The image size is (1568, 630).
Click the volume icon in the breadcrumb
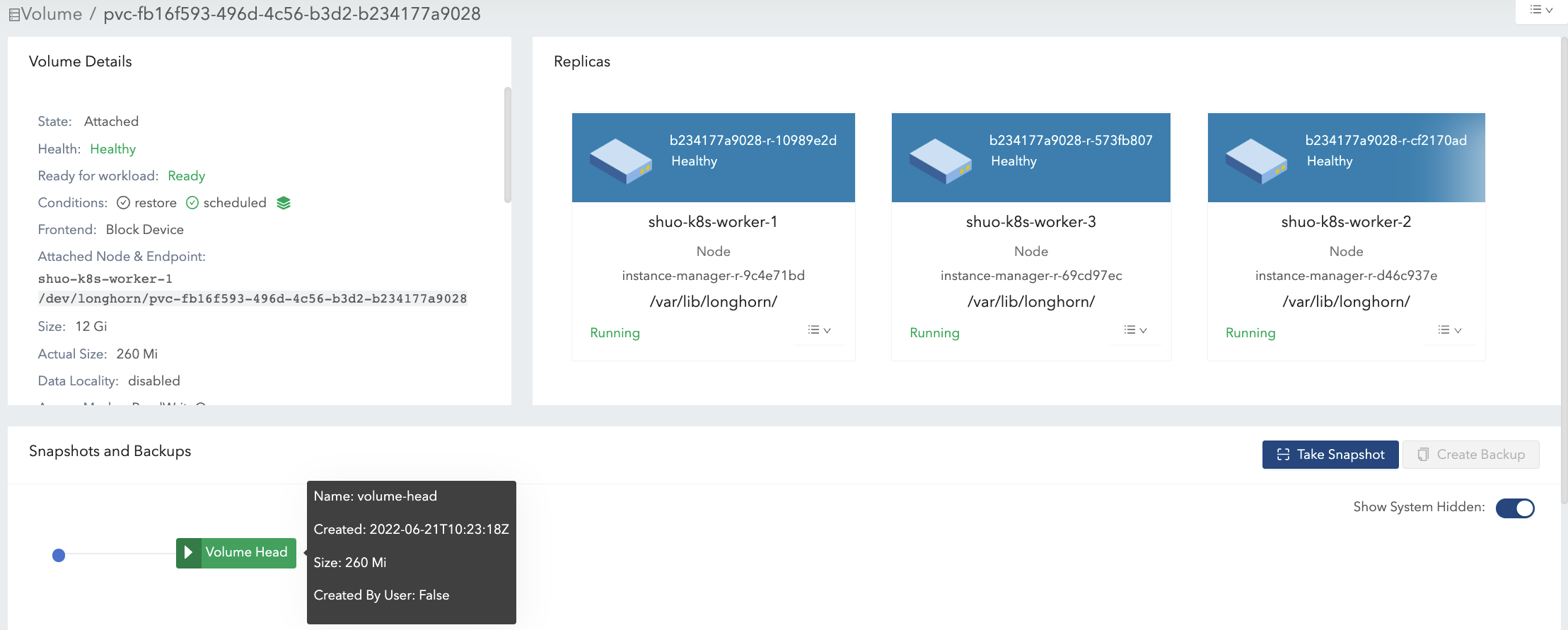[13, 15]
